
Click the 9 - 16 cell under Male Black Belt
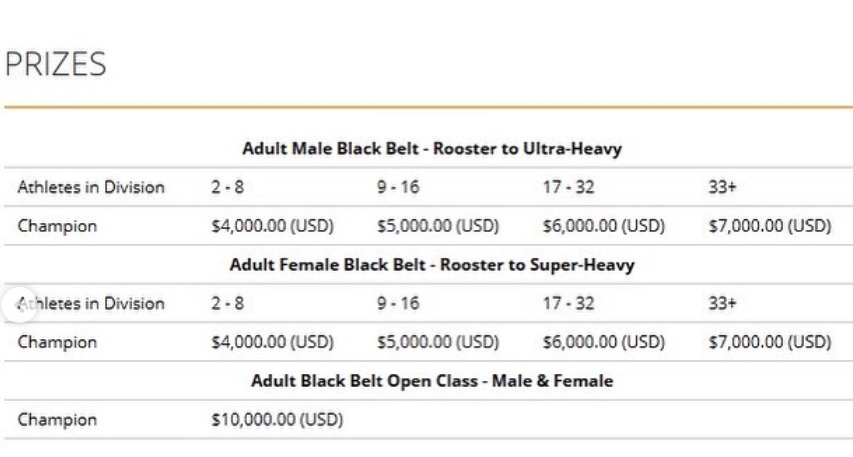398,187
